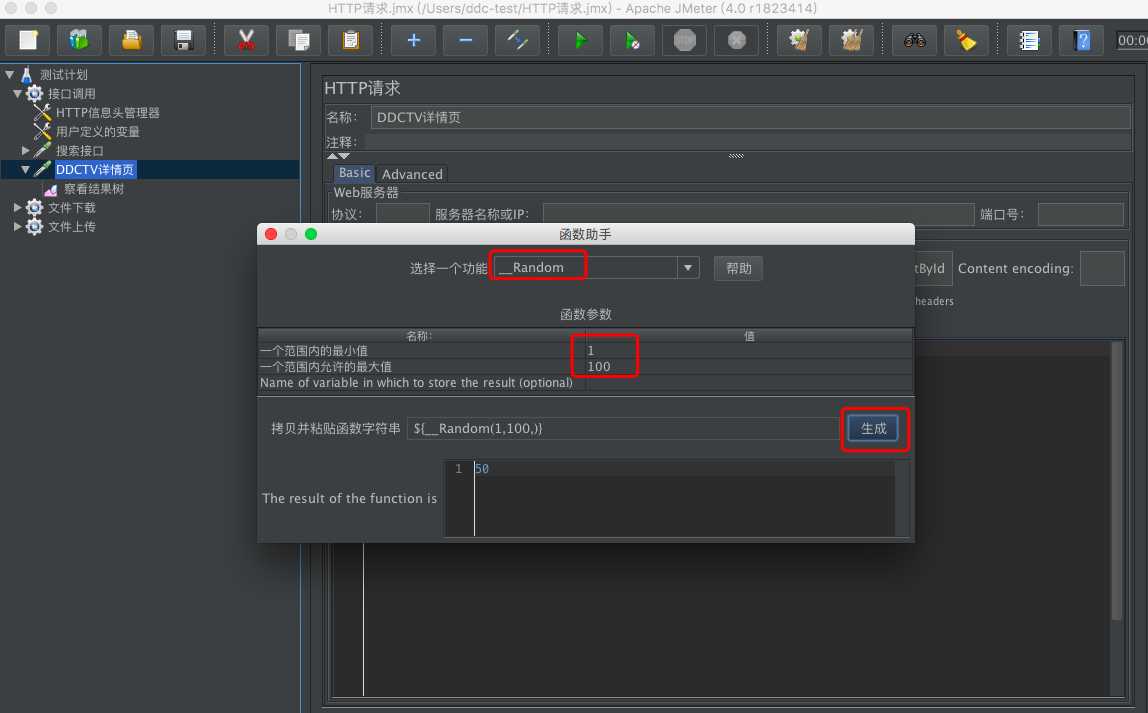Click the 端口号 port input field

pyautogui.click(x=1081, y=214)
